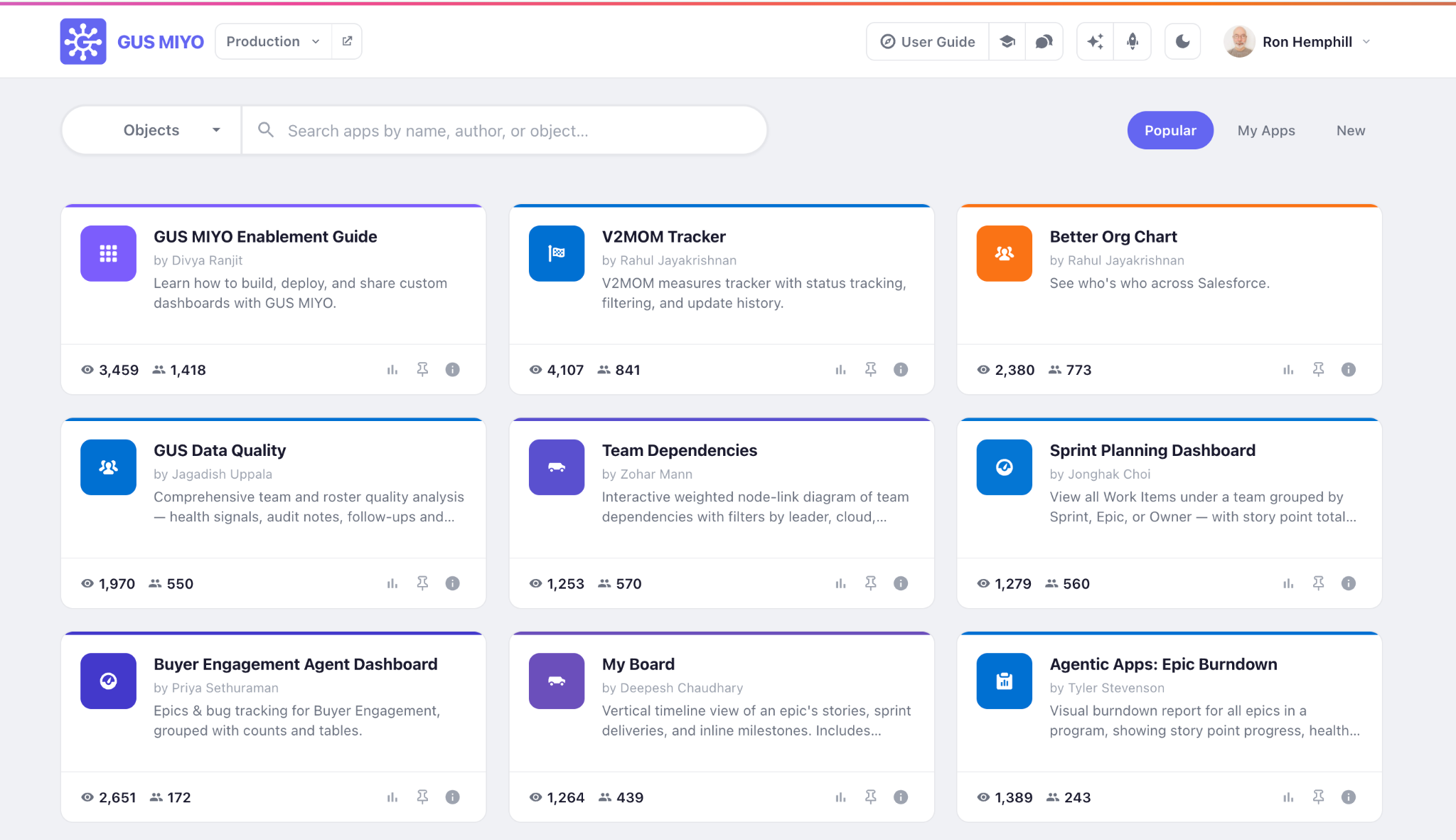Viewport: 1456px width, 840px height.
Task: Click the 4,107 views count on V2MOM Tracker
Action: pos(557,370)
